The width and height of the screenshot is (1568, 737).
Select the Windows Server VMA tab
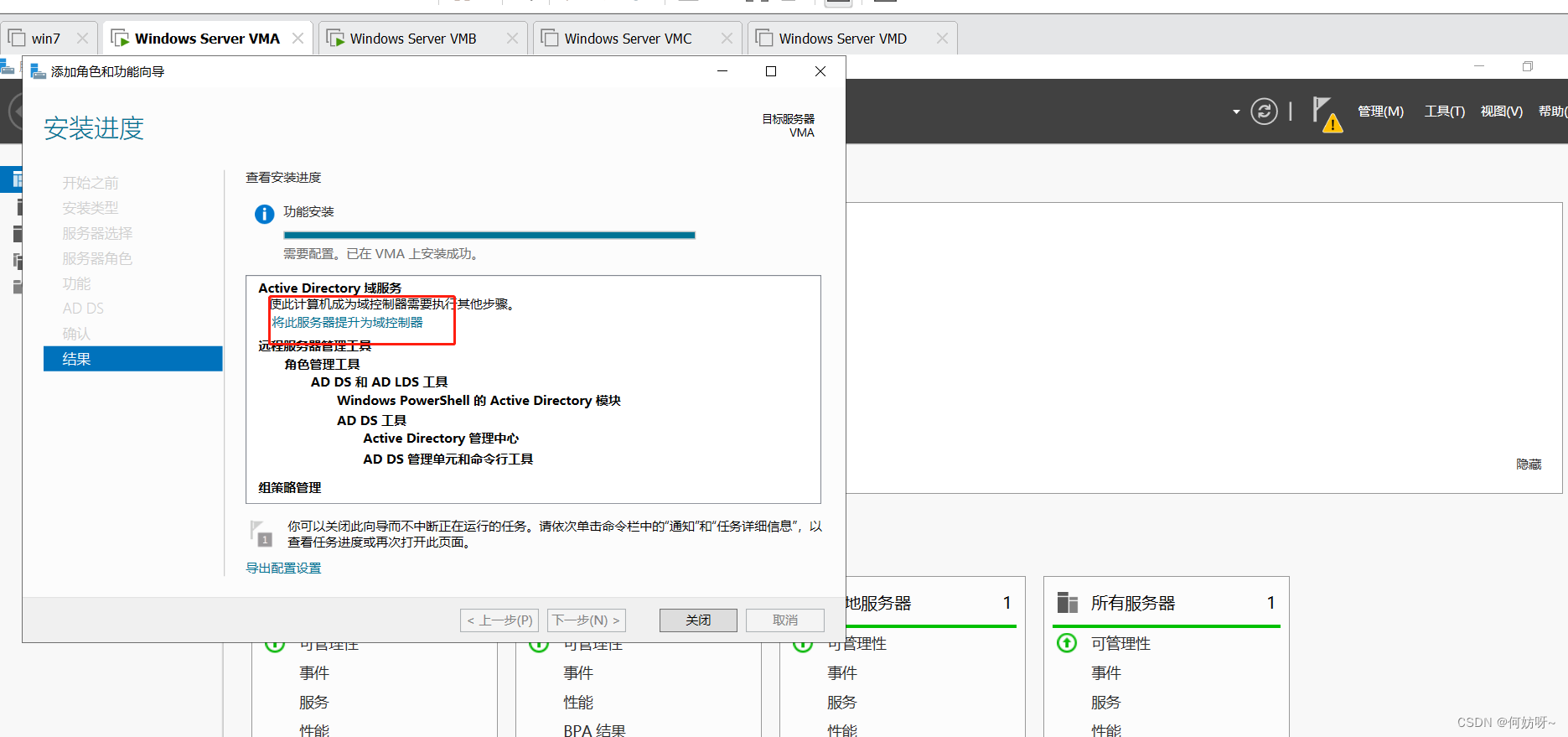point(207,39)
